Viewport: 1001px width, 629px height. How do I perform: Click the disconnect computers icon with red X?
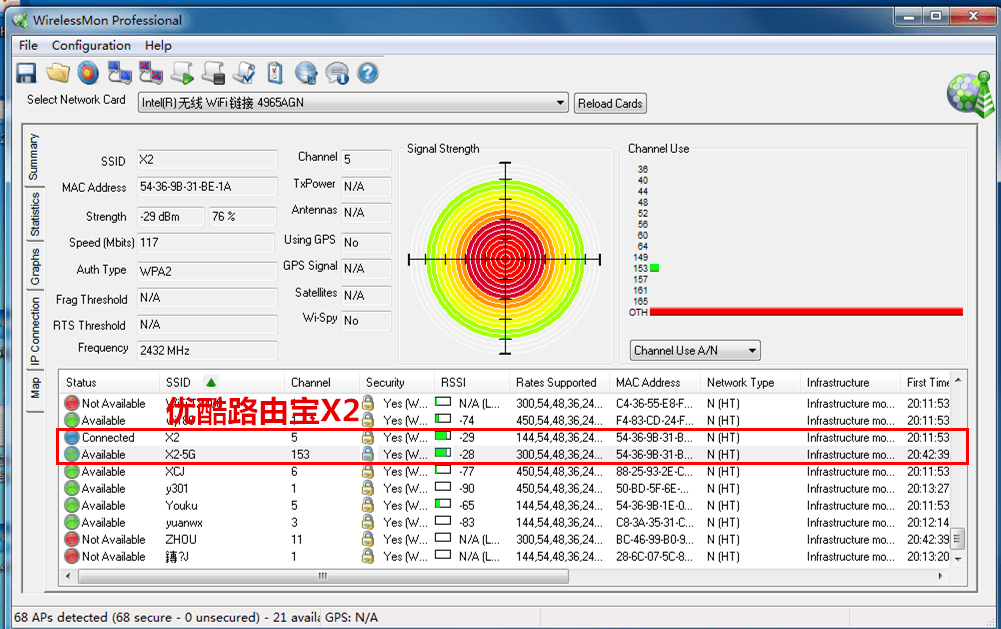(151, 73)
